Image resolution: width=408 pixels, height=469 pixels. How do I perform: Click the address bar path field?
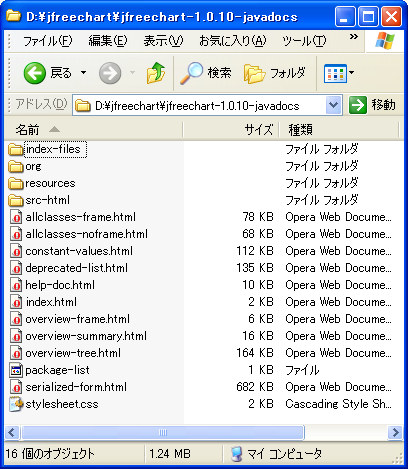tap(199, 106)
